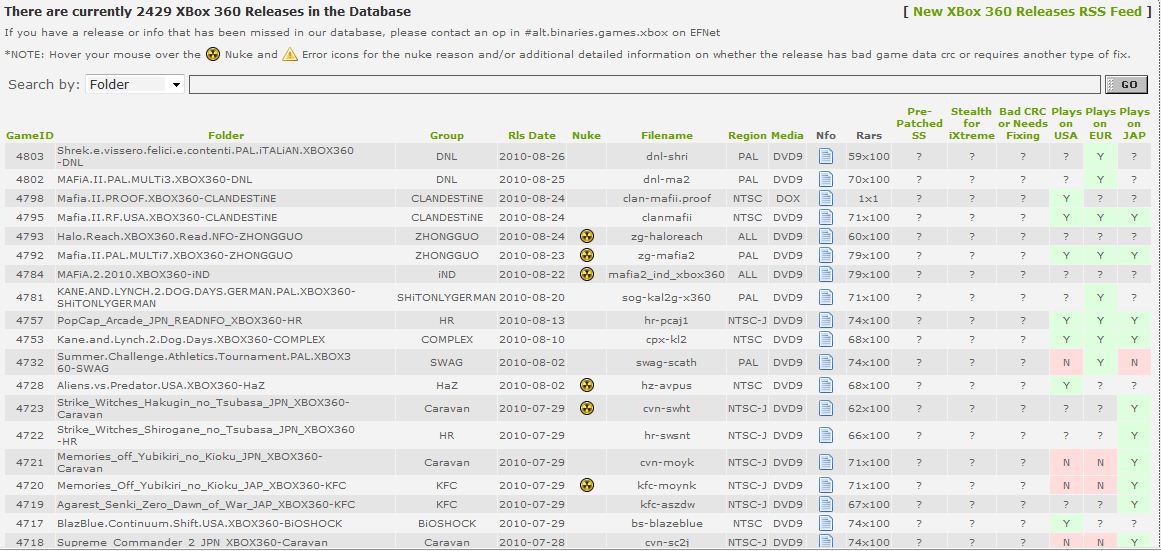Click filename cell mafia2_ind_xbox360
The width and height of the screenshot is (1161, 551).
(x=667, y=275)
